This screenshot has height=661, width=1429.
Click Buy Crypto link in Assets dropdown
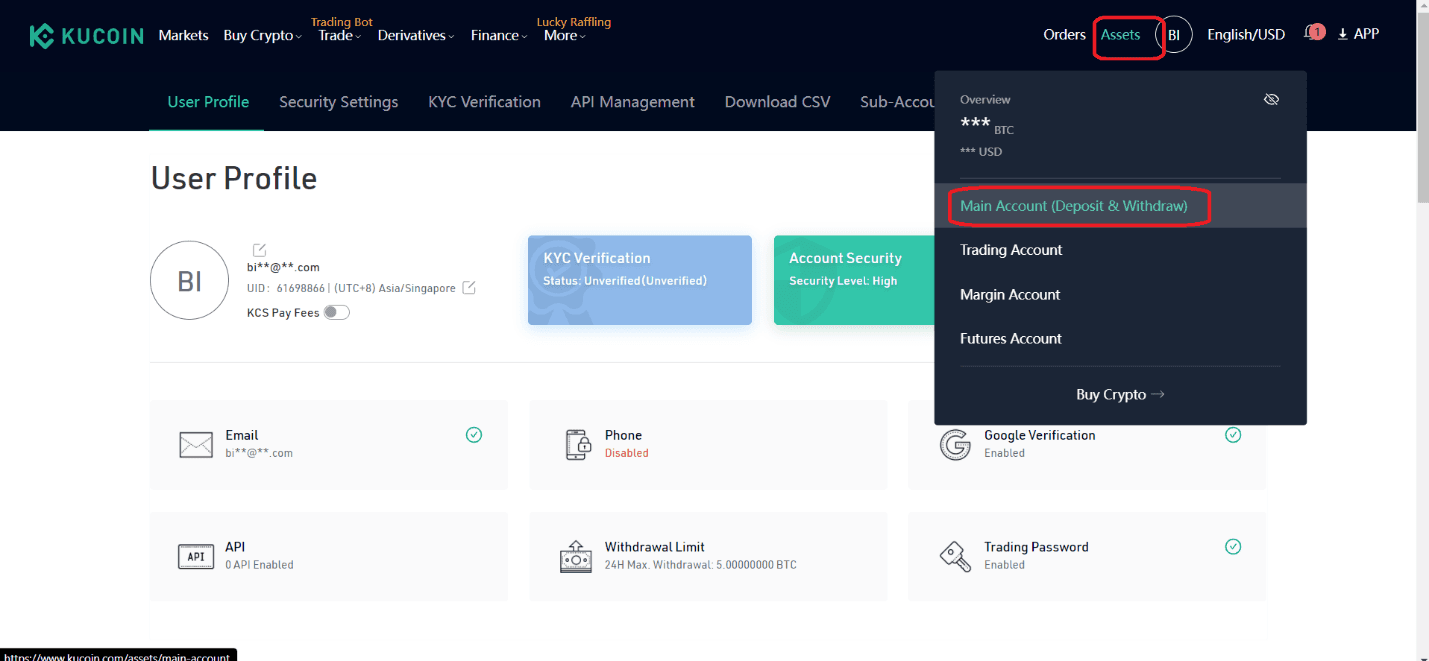[x=1120, y=394]
